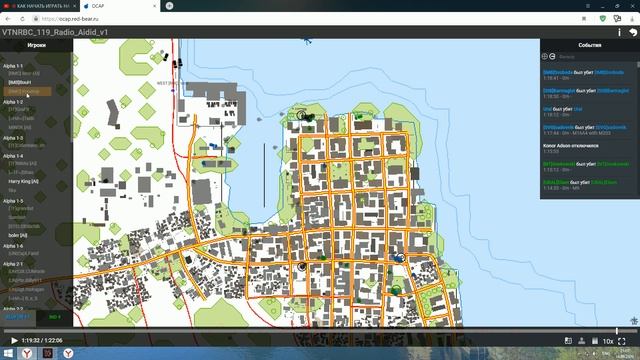Click the events panel scrollbar
The width and height of the screenshot is (640, 360).
638,65
